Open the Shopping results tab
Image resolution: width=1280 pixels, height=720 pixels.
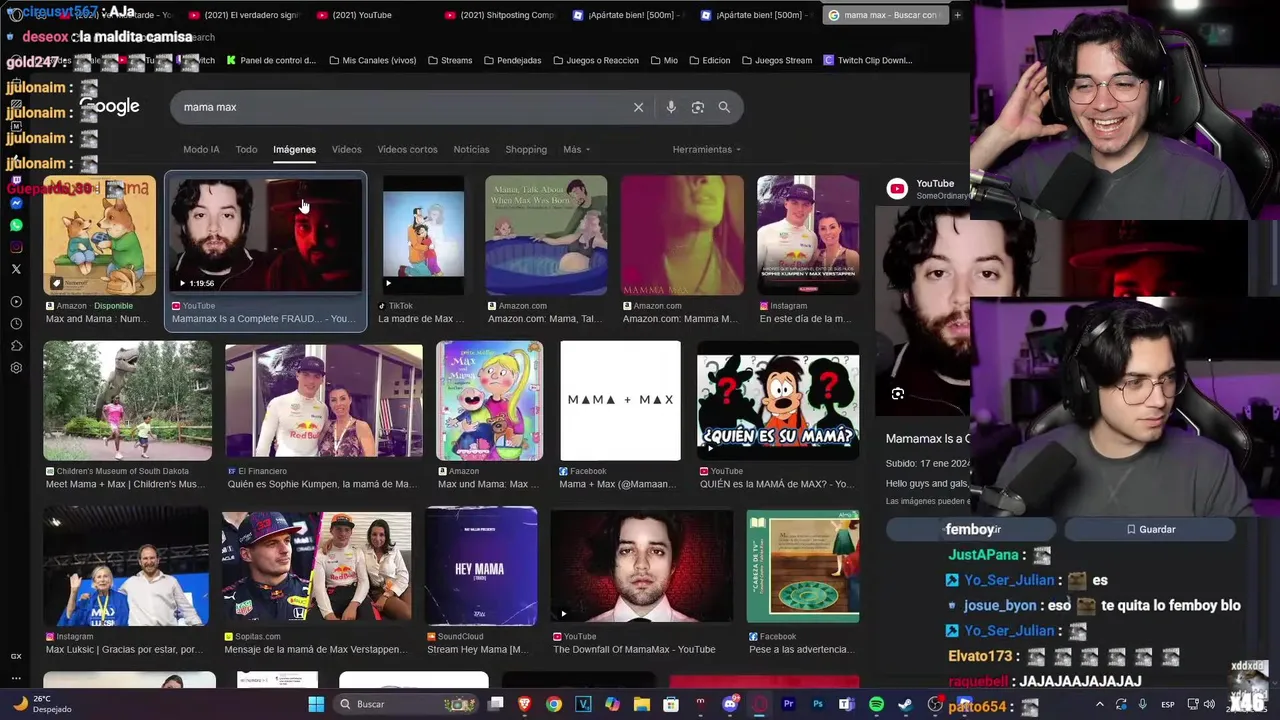coord(526,149)
